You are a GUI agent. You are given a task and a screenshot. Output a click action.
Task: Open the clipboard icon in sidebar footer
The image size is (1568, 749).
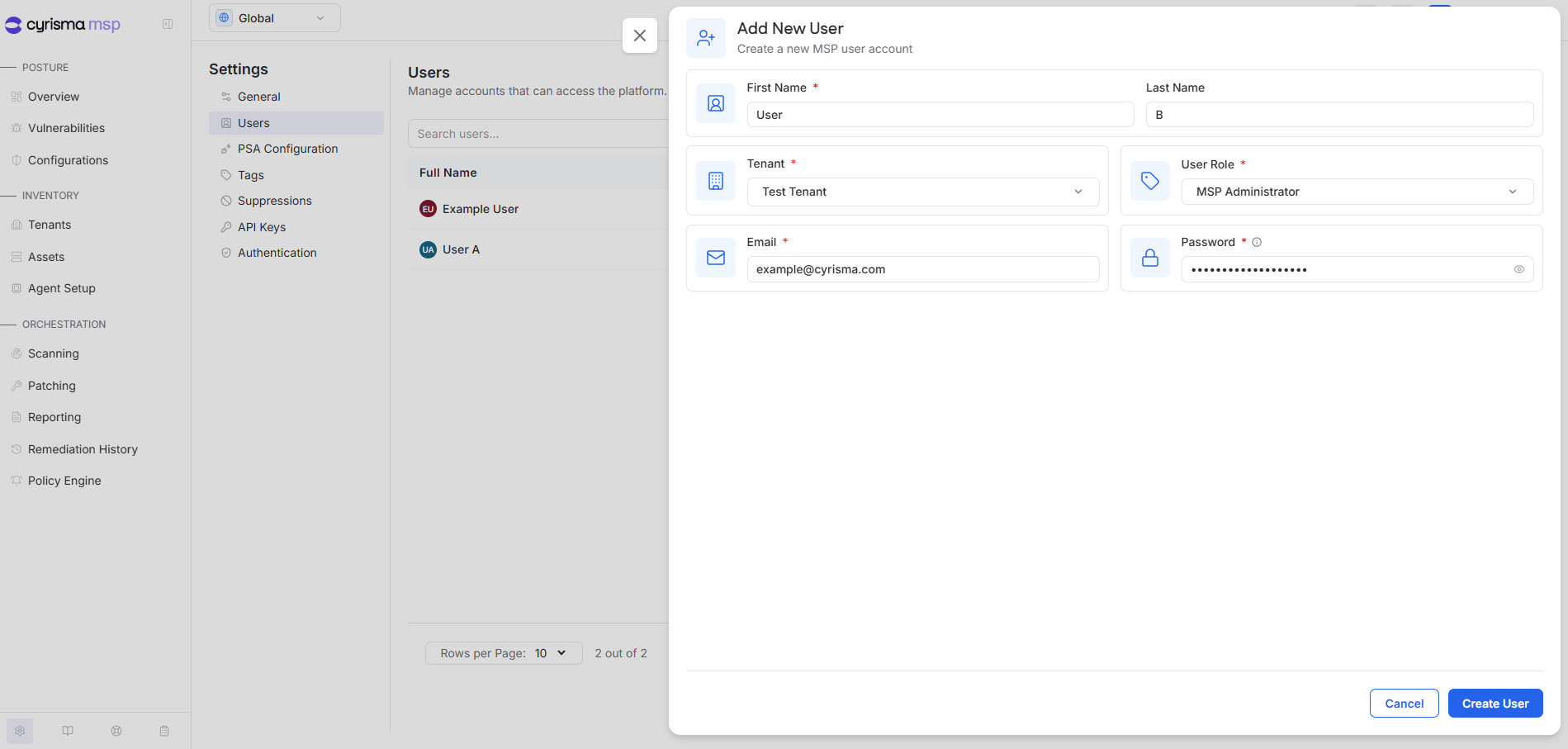[x=164, y=731]
